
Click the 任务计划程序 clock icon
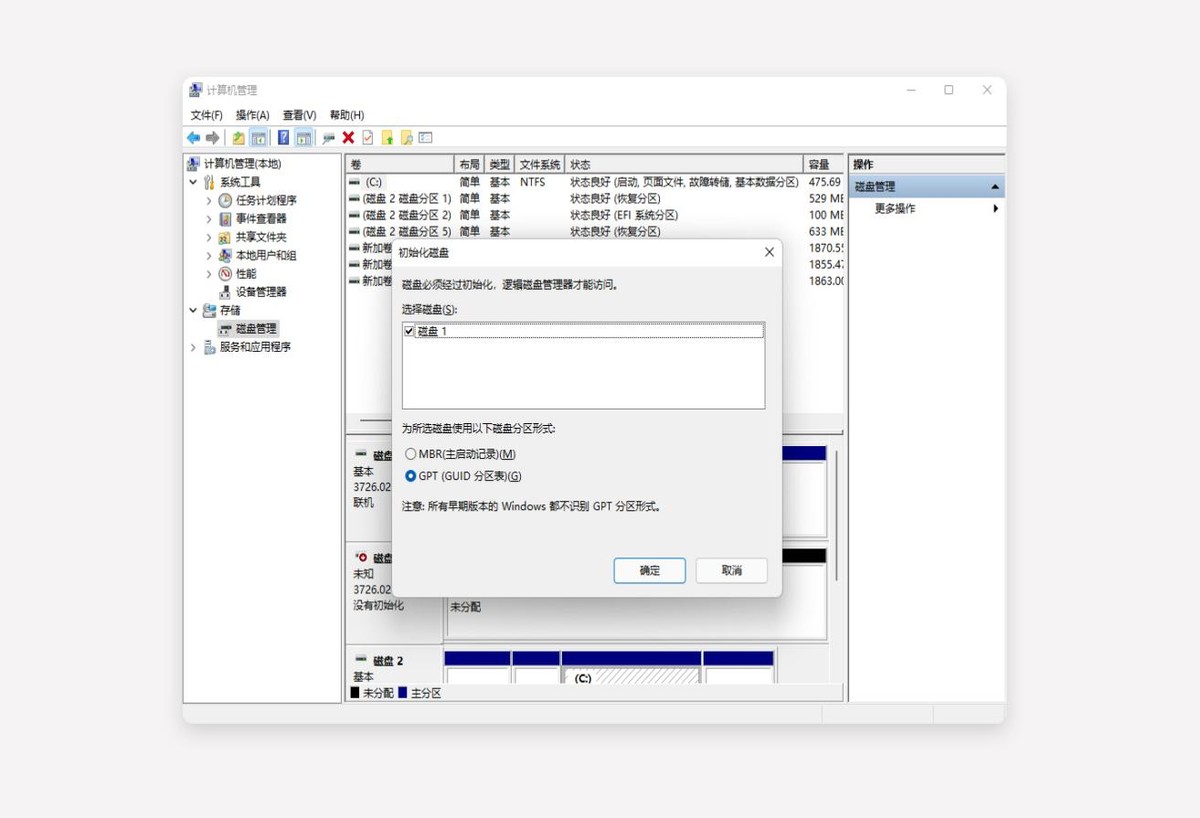(225, 200)
